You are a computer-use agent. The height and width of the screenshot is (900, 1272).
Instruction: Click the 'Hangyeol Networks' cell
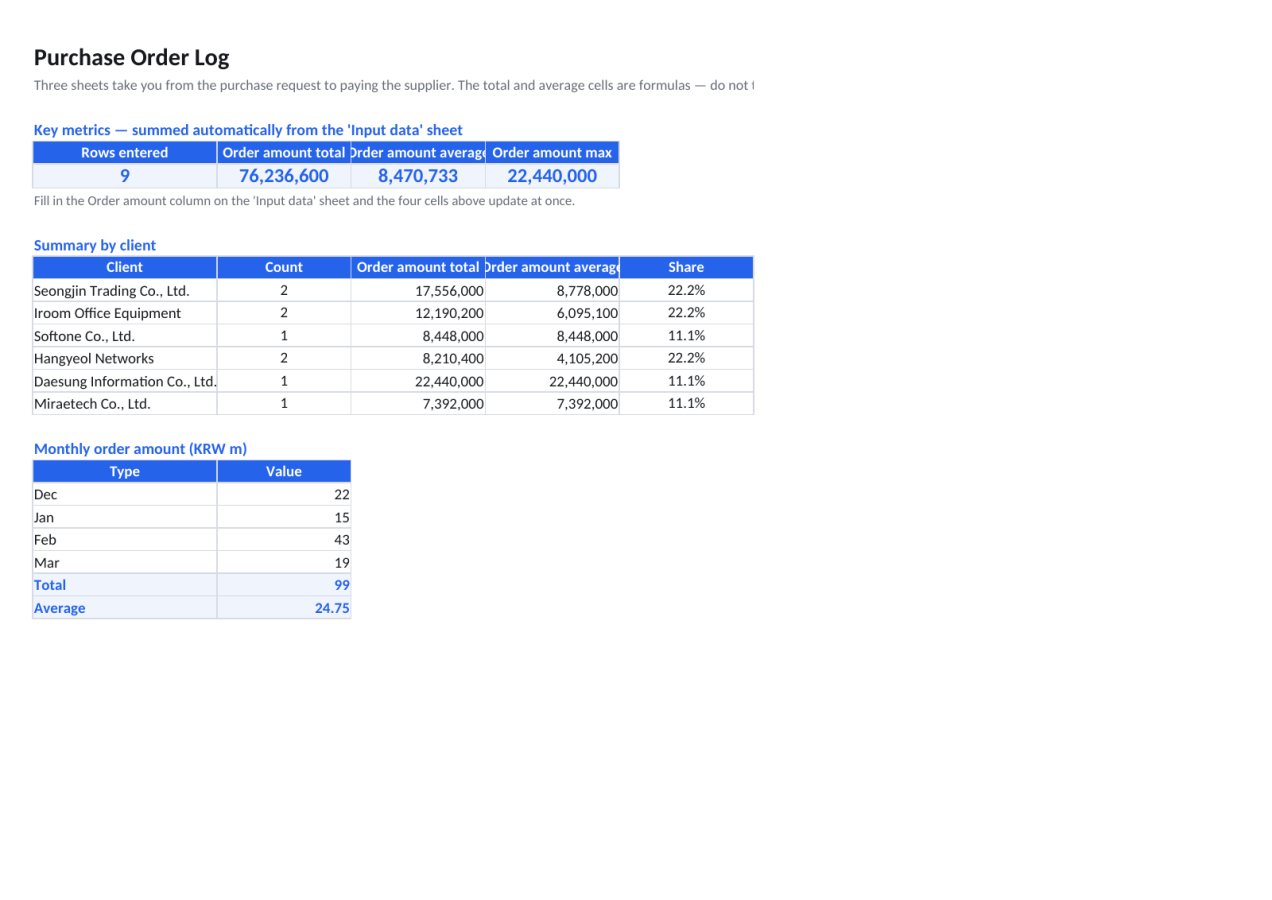[x=125, y=358]
